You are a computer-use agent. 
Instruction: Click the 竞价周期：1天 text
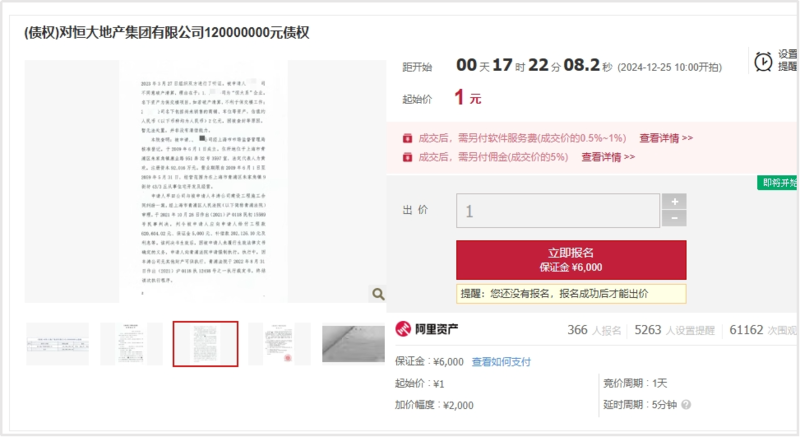[x=635, y=383]
